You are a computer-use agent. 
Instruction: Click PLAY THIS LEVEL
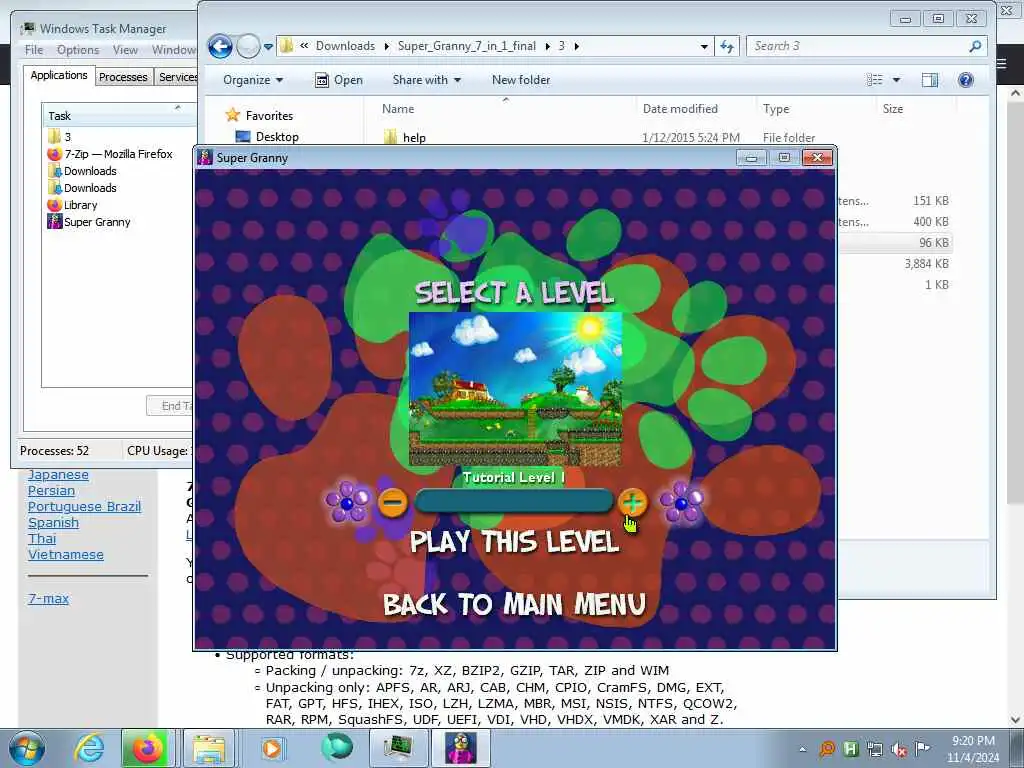514,543
